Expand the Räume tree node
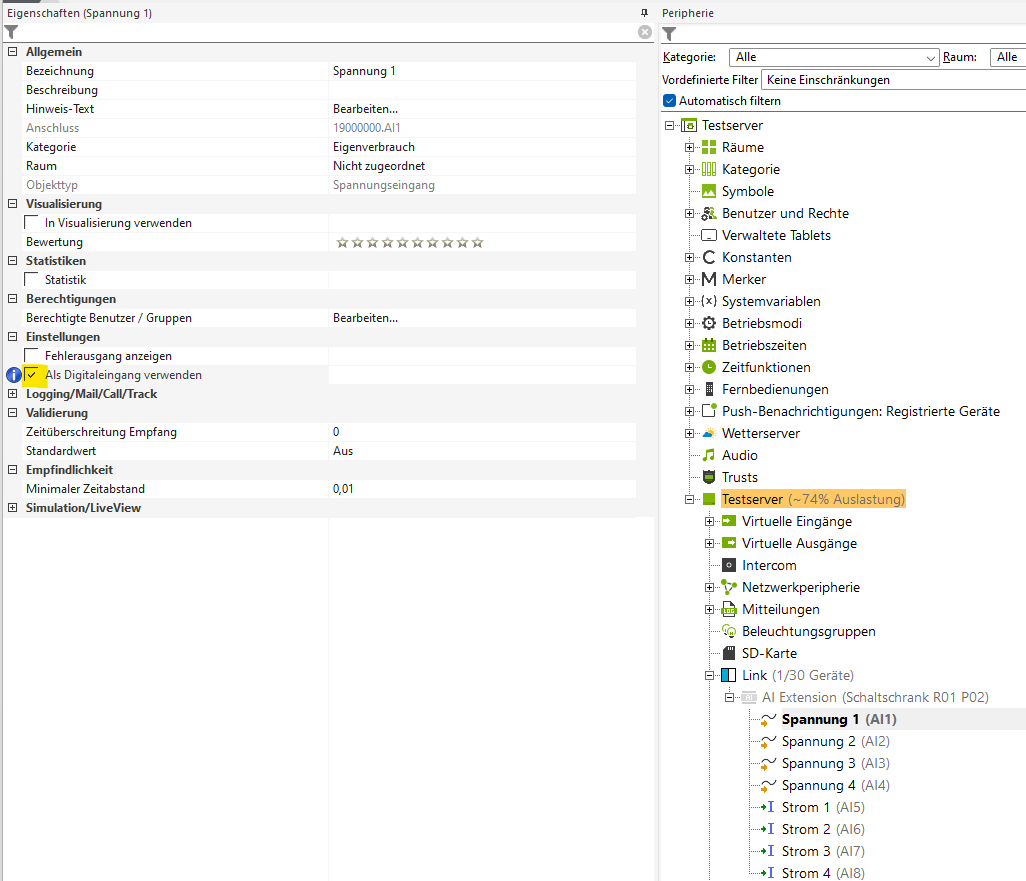 click(x=690, y=147)
